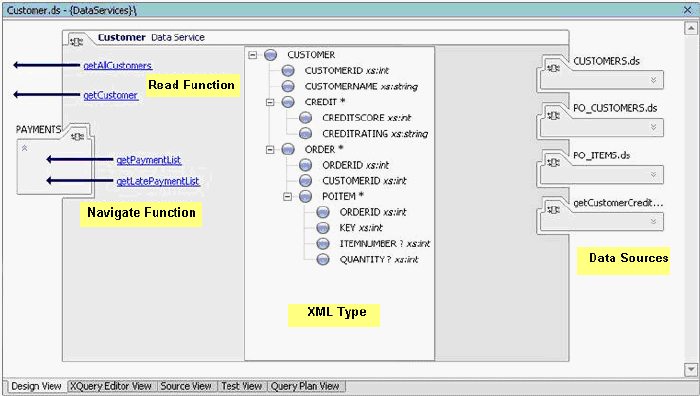Image resolution: width=700 pixels, height=396 pixels.
Task: Click the CUSTOMERS.ds data source icon
Action: point(554,68)
